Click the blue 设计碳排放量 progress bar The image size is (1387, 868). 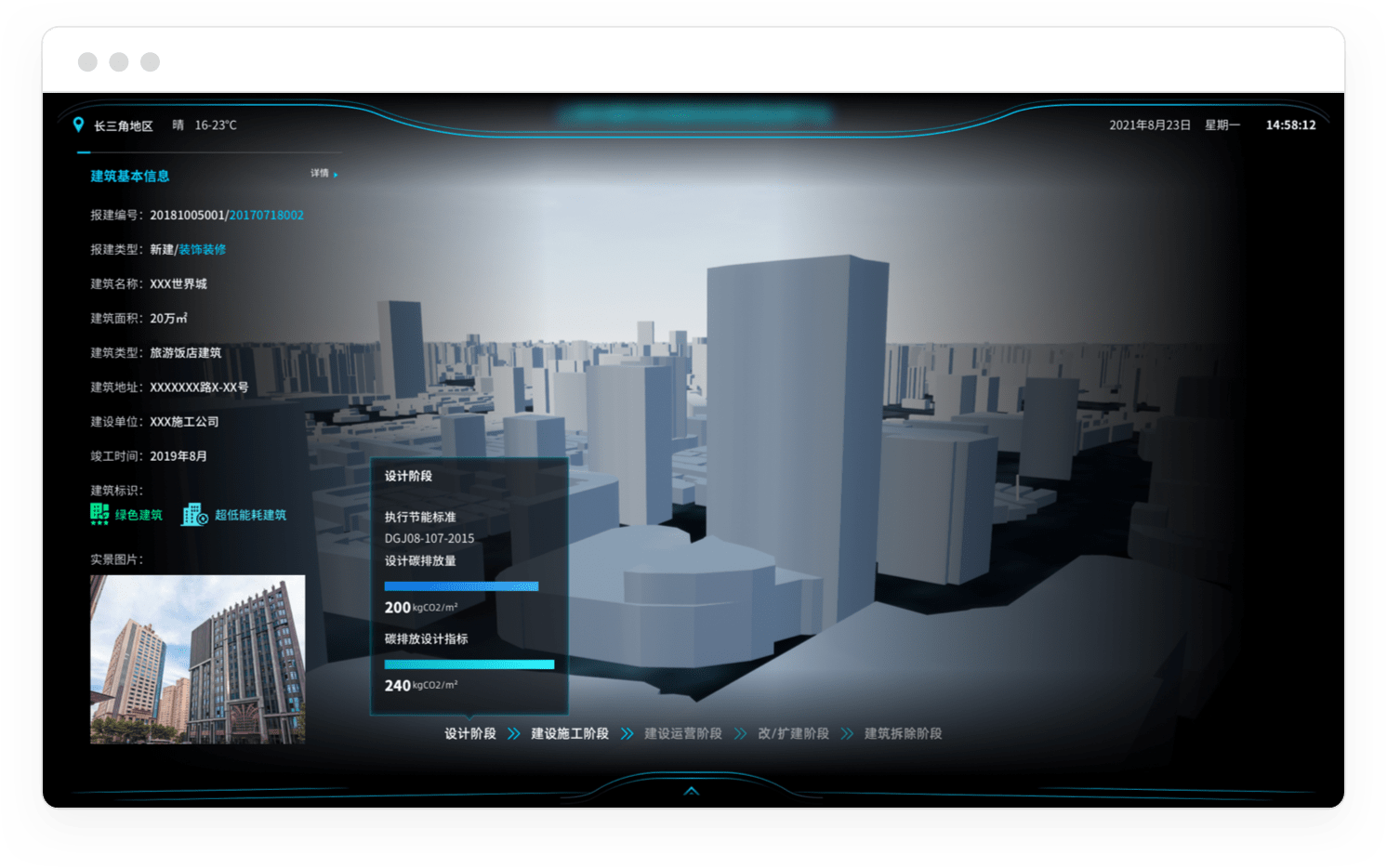[461, 586]
